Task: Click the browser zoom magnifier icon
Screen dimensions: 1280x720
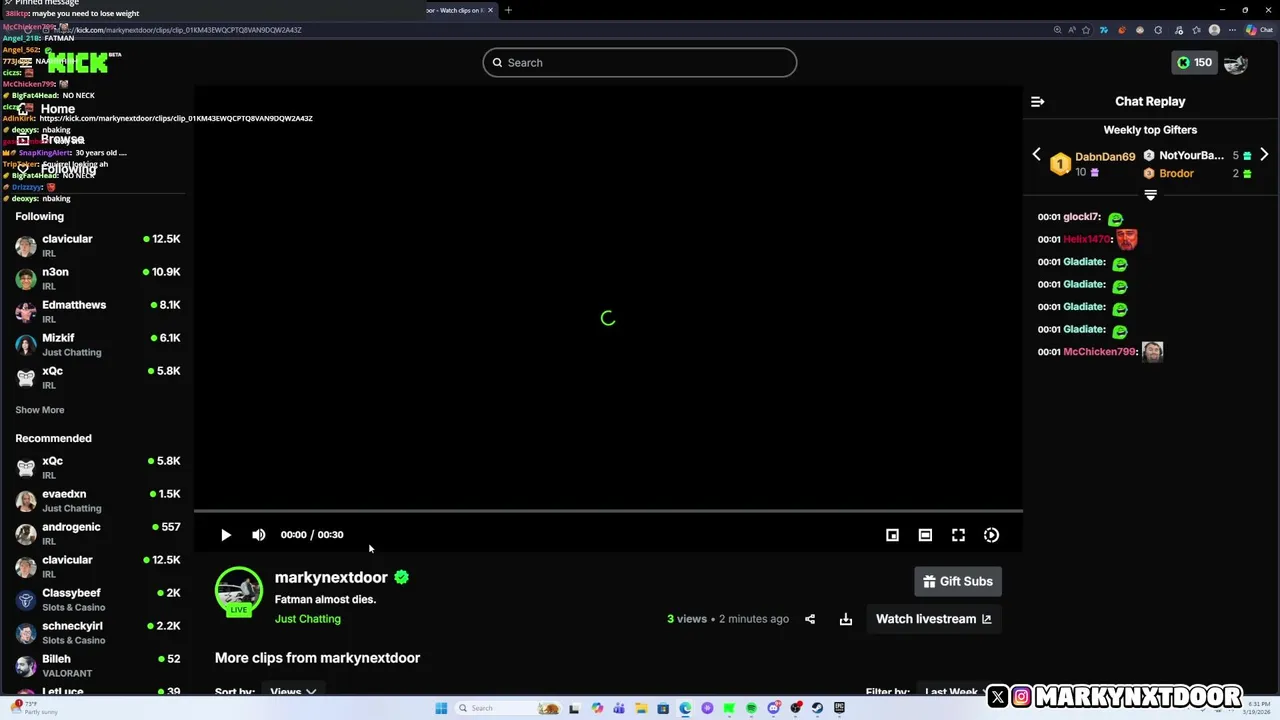Action: pyautogui.click(x=1058, y=30)
